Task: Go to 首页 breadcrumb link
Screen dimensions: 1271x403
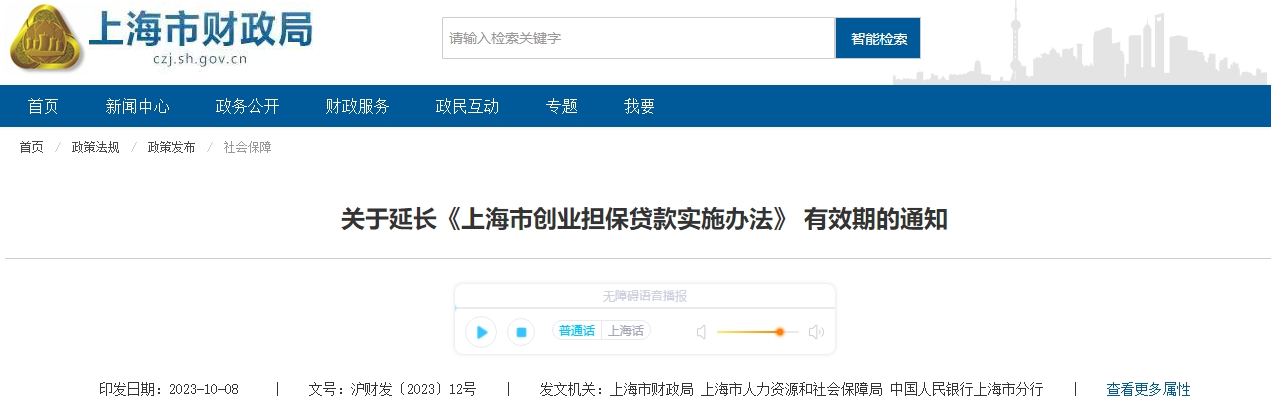Action: tap(32, 148)
